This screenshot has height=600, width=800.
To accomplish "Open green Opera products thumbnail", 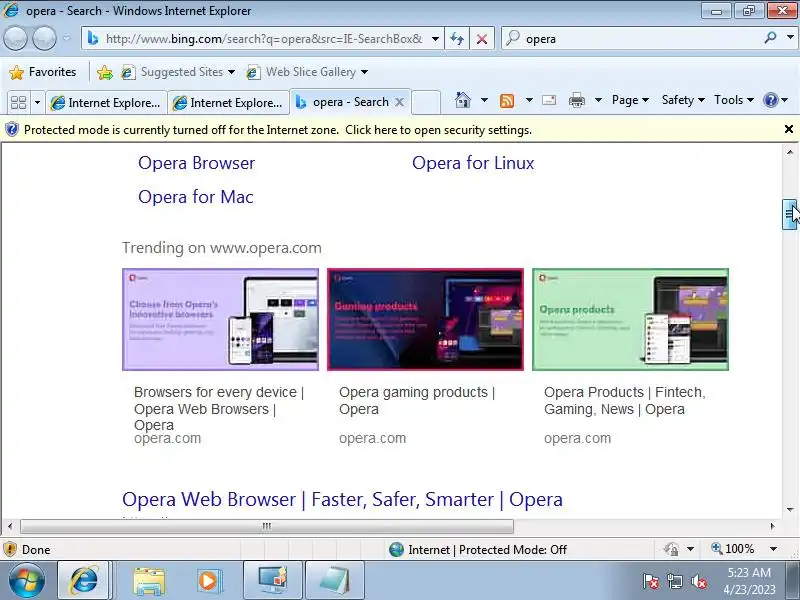I will (x=631, y=319).
